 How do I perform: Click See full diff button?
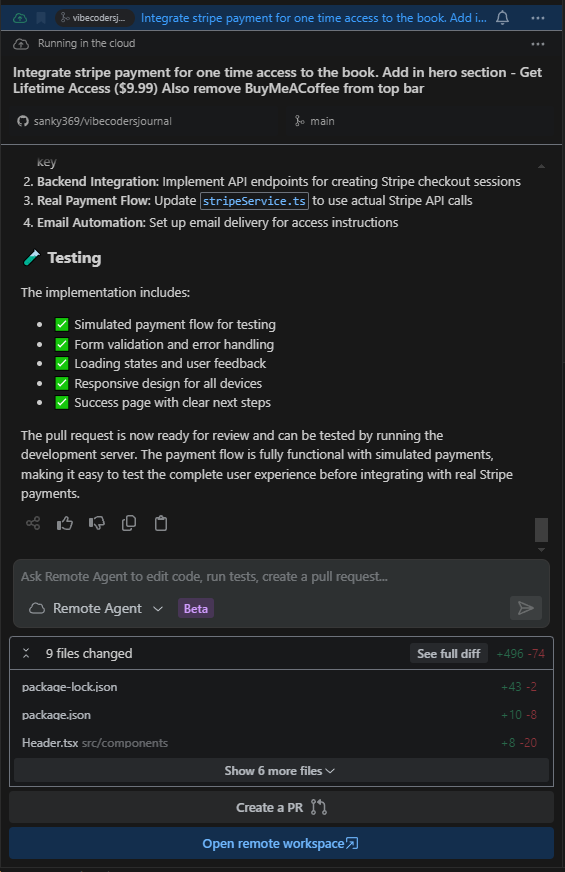(x=449, y=653)
